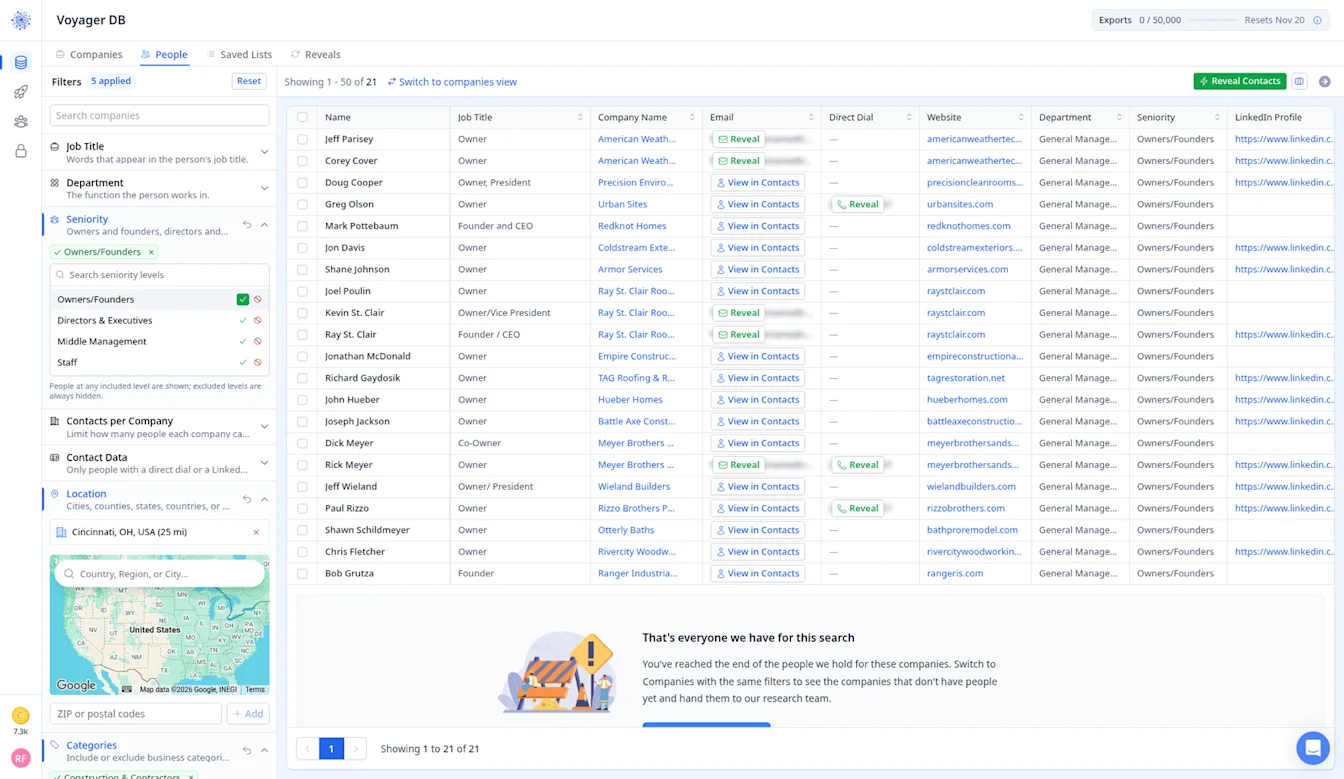Image resolution: width=1344 pixels, height=779 pixels.
Task: Click the lock icon in sidebar
Action: coord(21,151)
